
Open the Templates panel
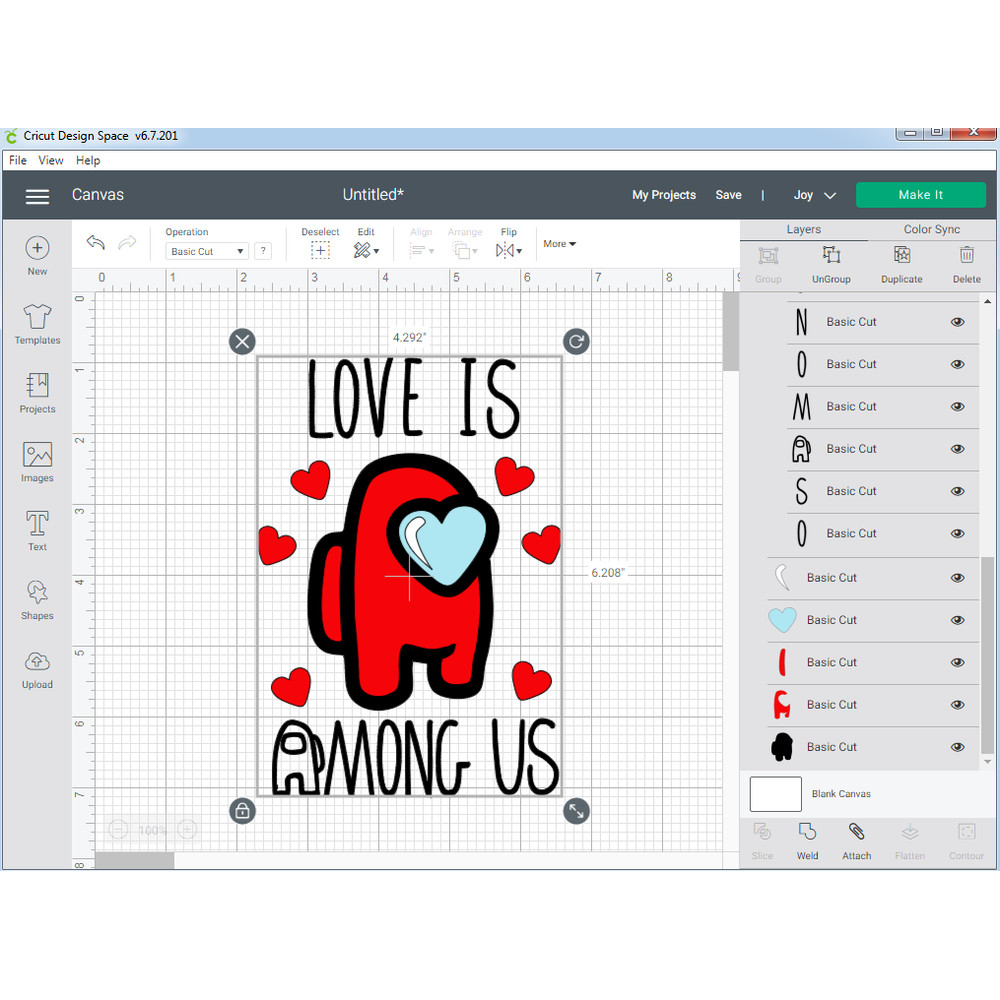pyautogui.click(x=37, y=325)
